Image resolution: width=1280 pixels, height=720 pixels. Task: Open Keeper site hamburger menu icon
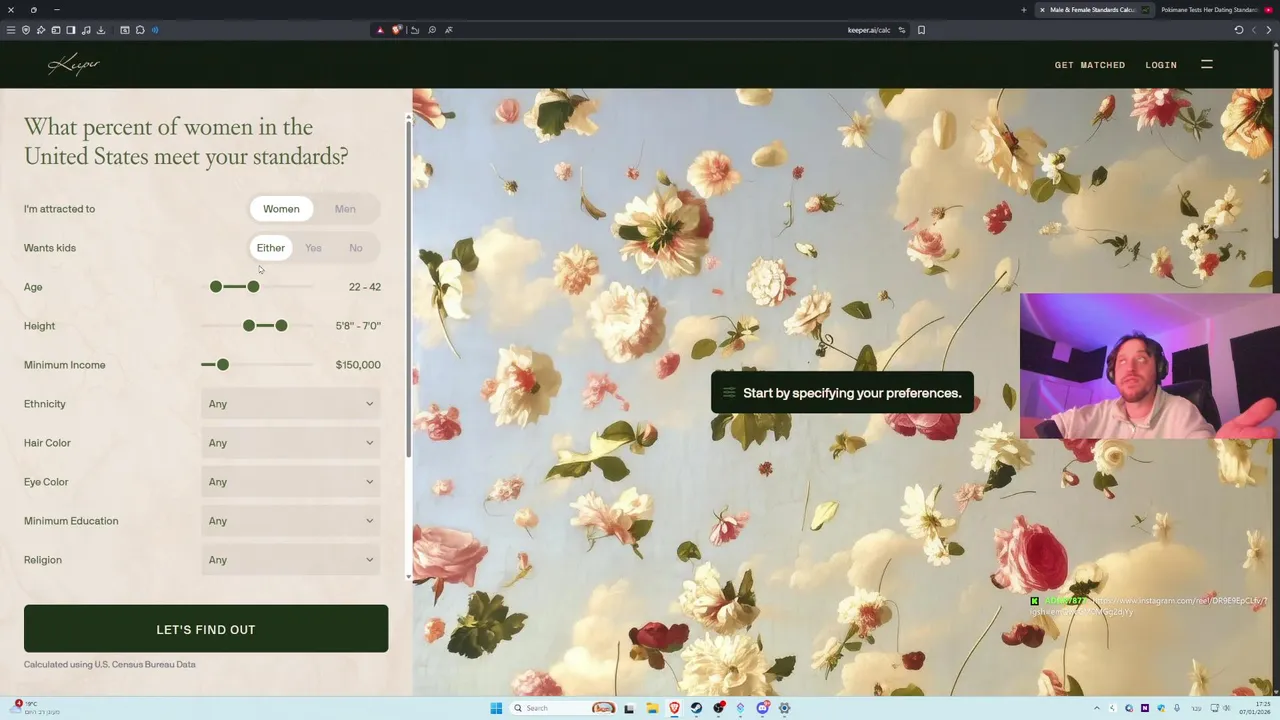point(1206,64)
